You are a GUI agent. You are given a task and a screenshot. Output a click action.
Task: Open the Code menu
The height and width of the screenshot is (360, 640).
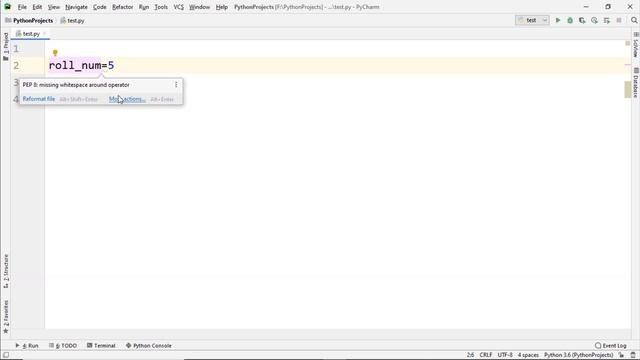[x=100, y=7]
